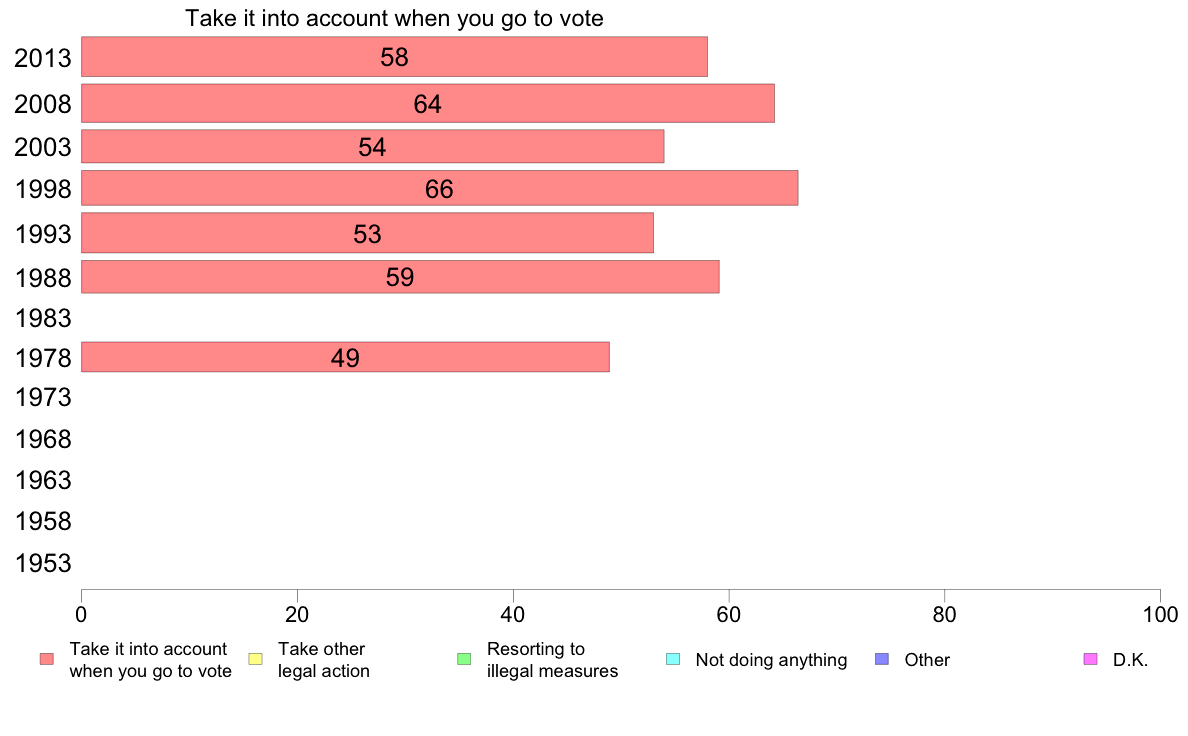The image size is (1188, 736).
Task: Select the 1998 bar showing 66
Action: (x=439, y=188)
